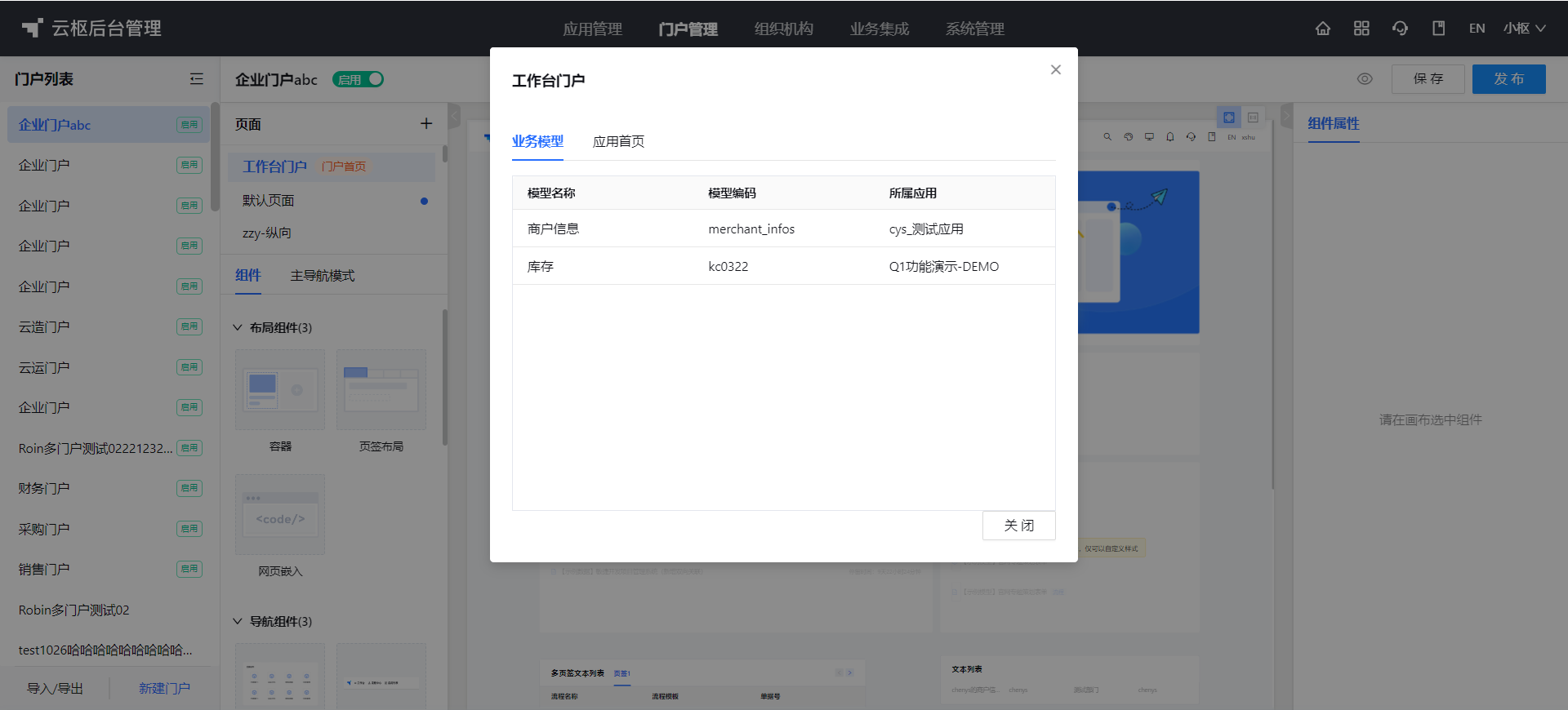Collapse 布局组件(3) section
1568x710 pixels.
click(238, 327)
